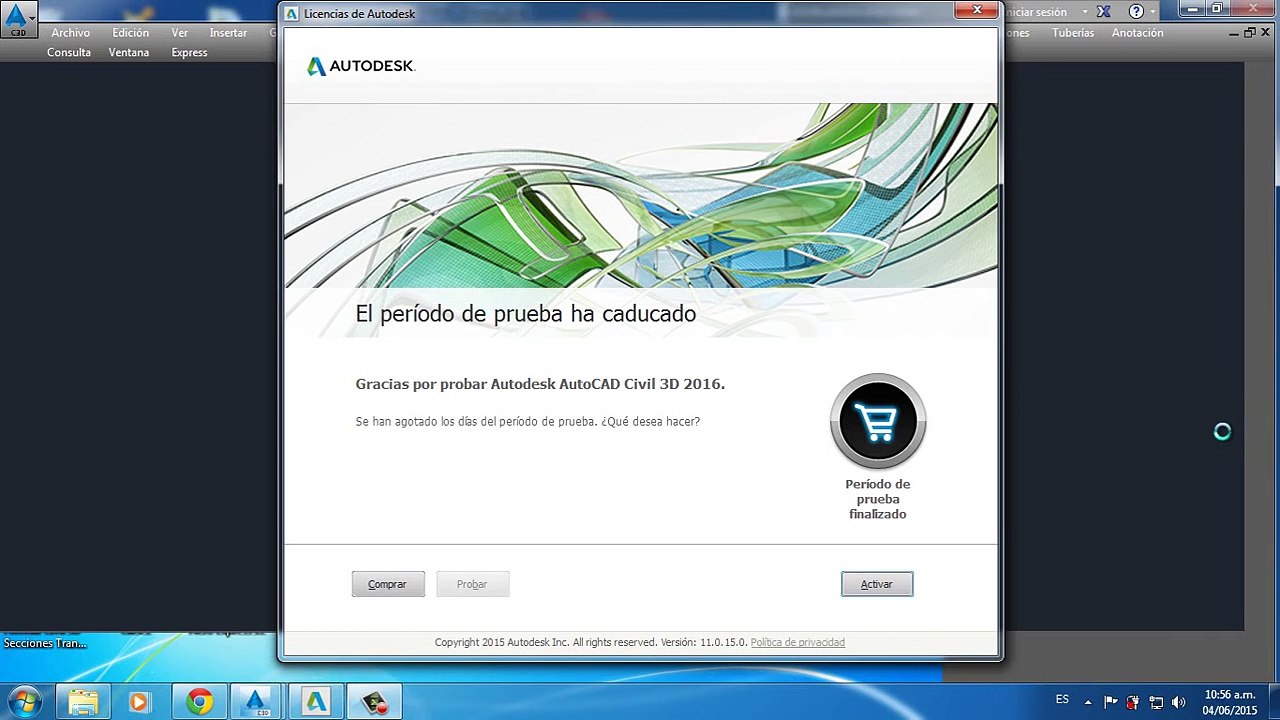Open the Ventana menu
This screenshot has height=720, width=1280.
point(129,53)
